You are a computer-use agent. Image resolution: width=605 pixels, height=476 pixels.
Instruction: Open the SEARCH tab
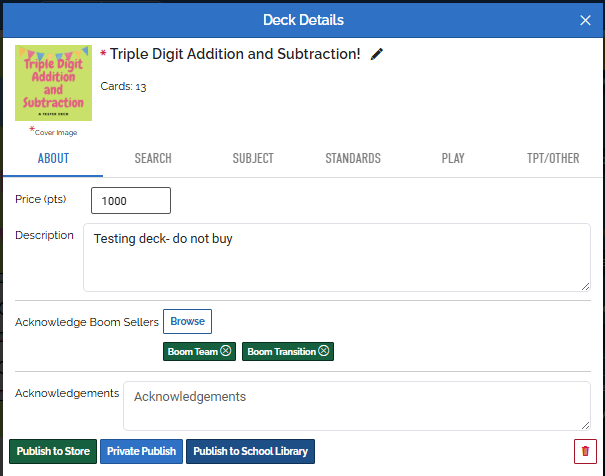pyautogui.click(x=153, y=158)
